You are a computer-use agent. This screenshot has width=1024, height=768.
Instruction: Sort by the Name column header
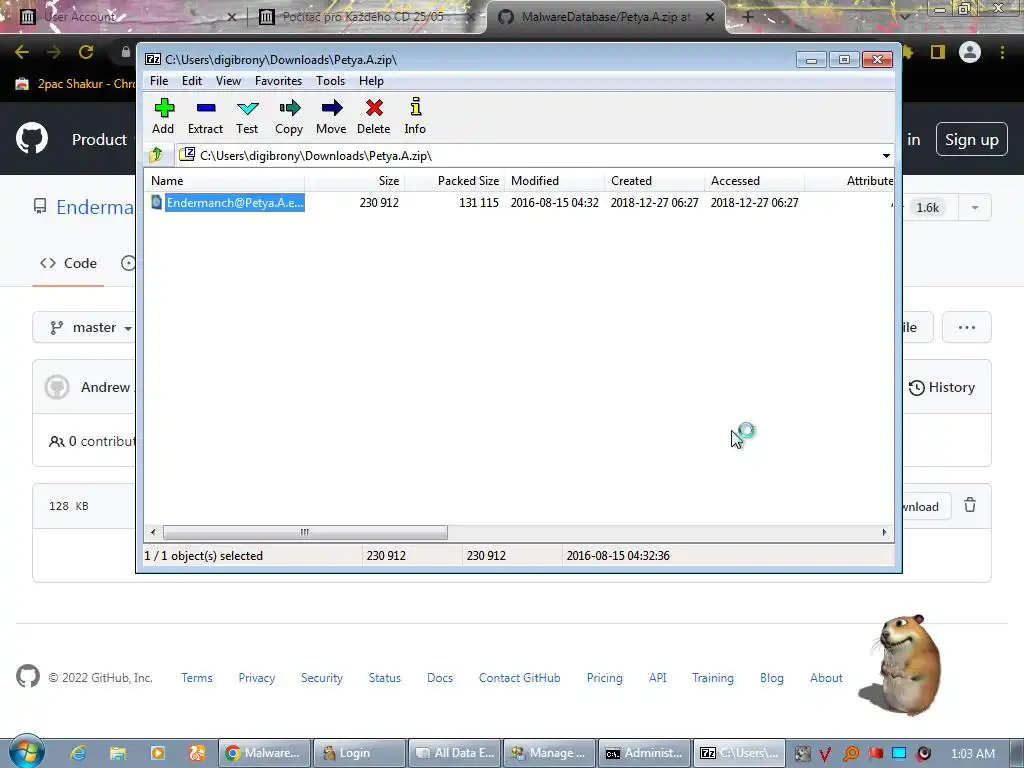[x=224, y=181]
